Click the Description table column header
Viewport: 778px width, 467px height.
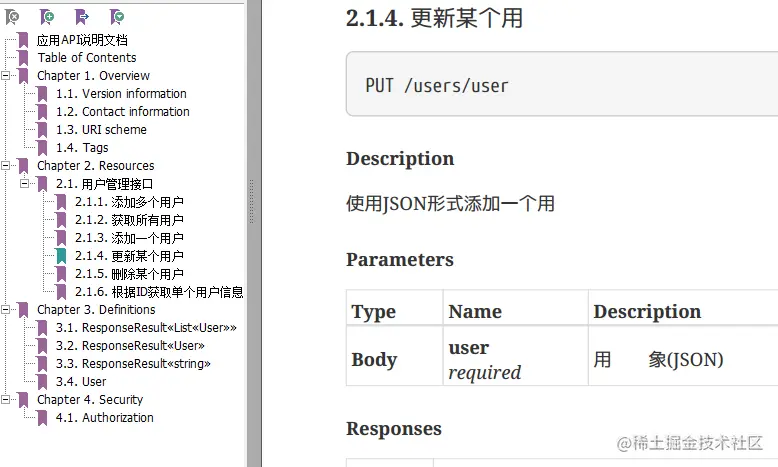click(647, 312)
